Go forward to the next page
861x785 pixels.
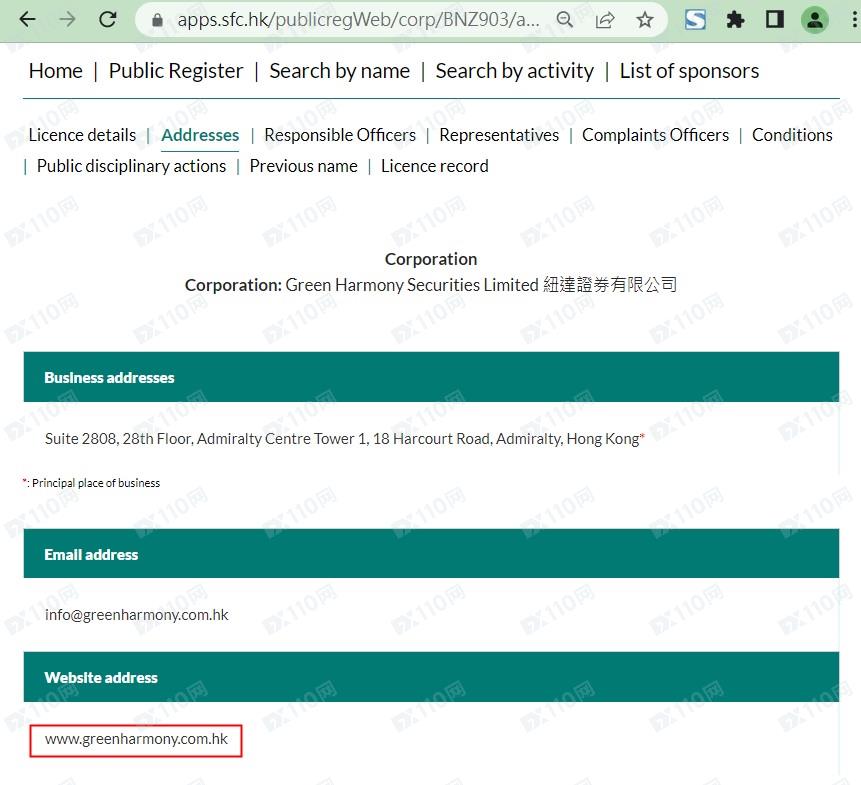coord(68,20)
